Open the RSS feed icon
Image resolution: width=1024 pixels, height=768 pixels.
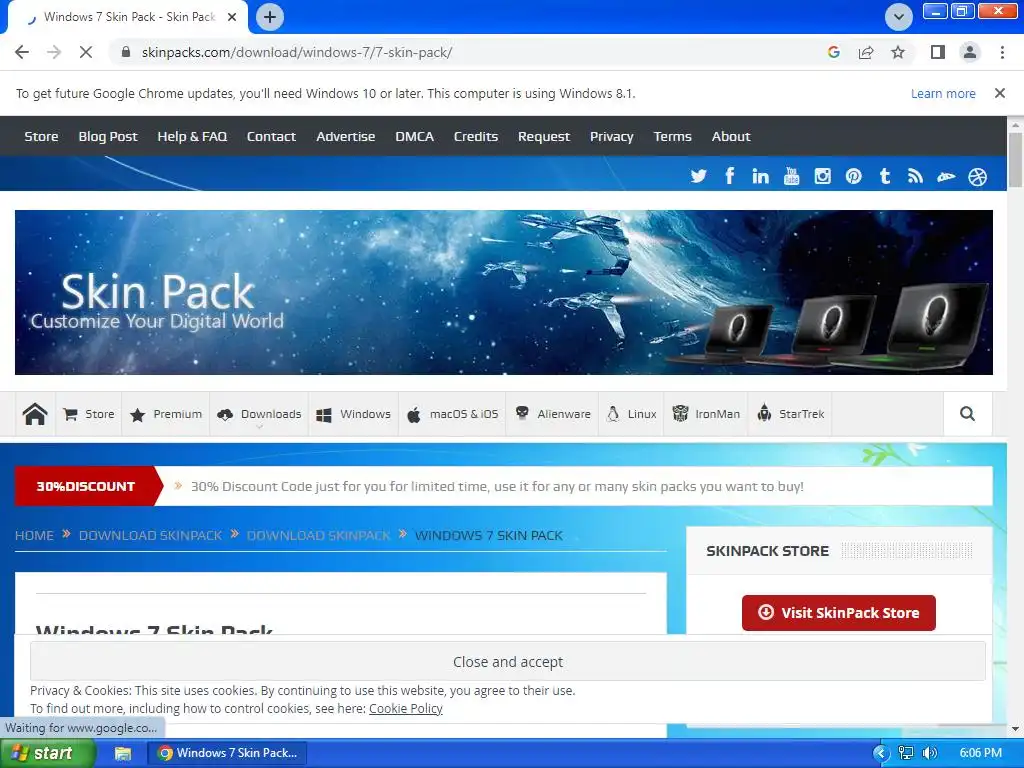tap(916, 176)
